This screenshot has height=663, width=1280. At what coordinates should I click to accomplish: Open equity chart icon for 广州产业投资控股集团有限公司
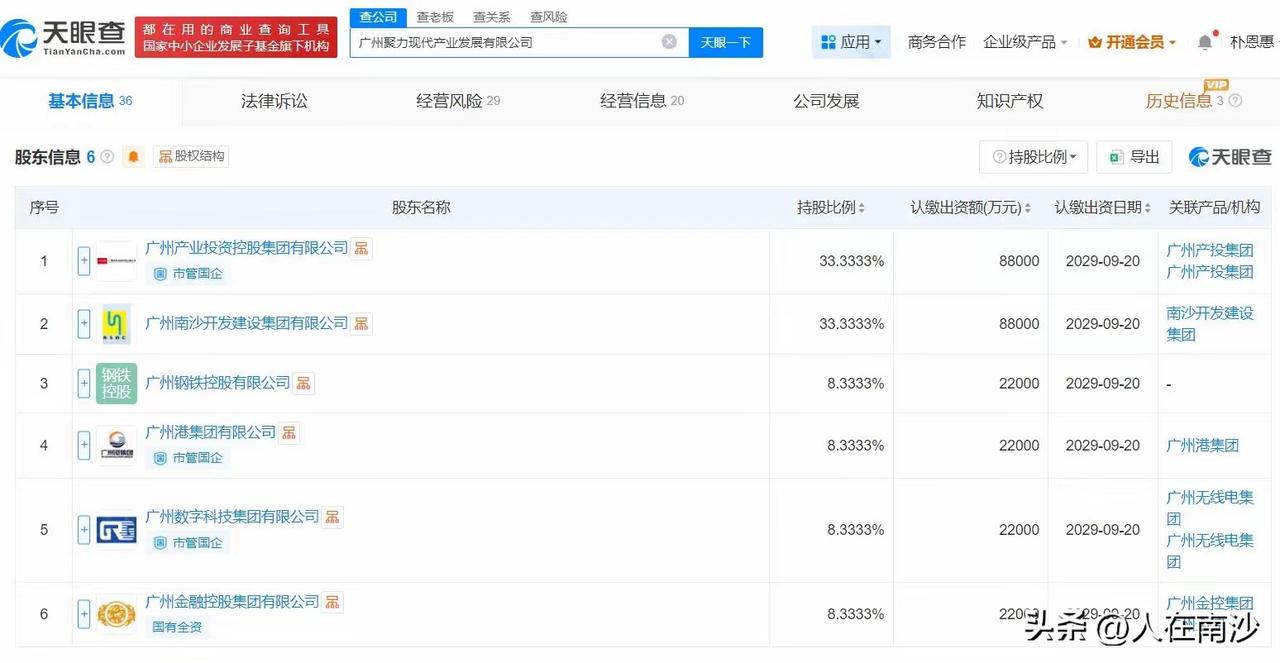point(362,248)
